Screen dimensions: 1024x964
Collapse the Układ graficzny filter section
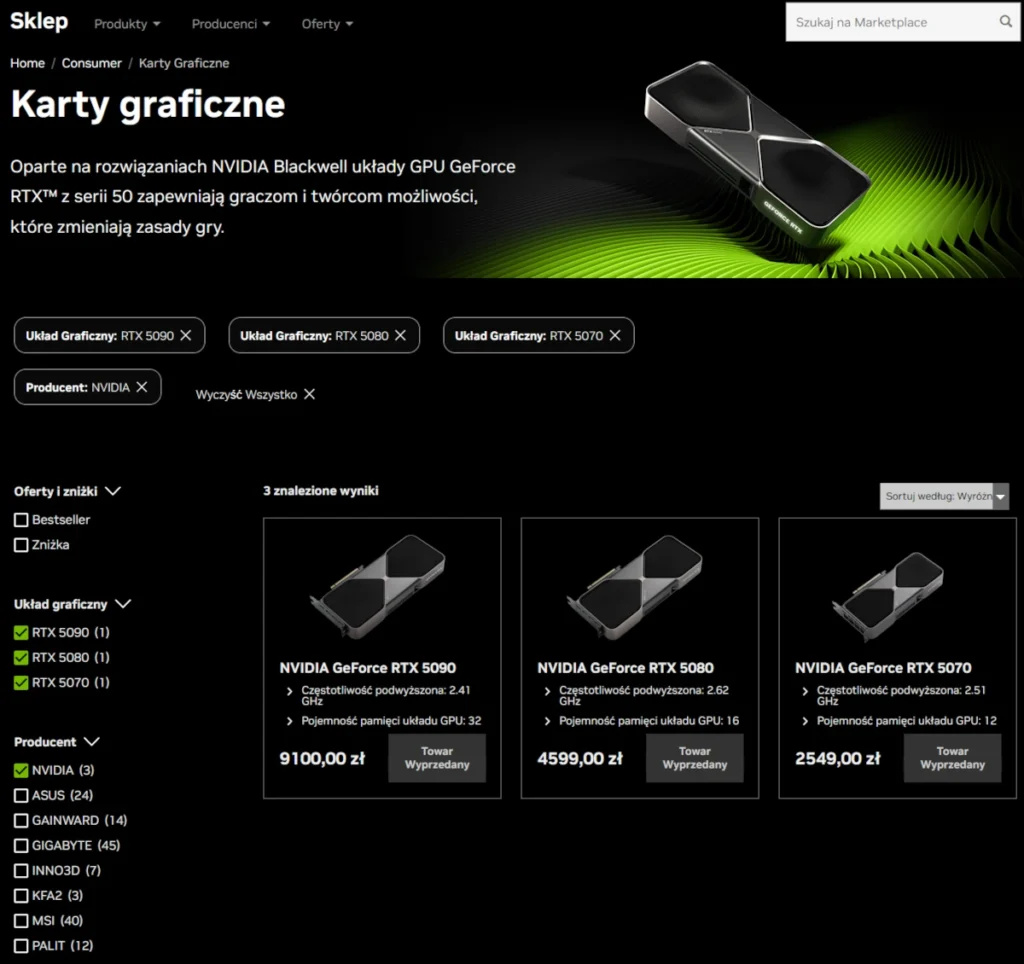123,604
